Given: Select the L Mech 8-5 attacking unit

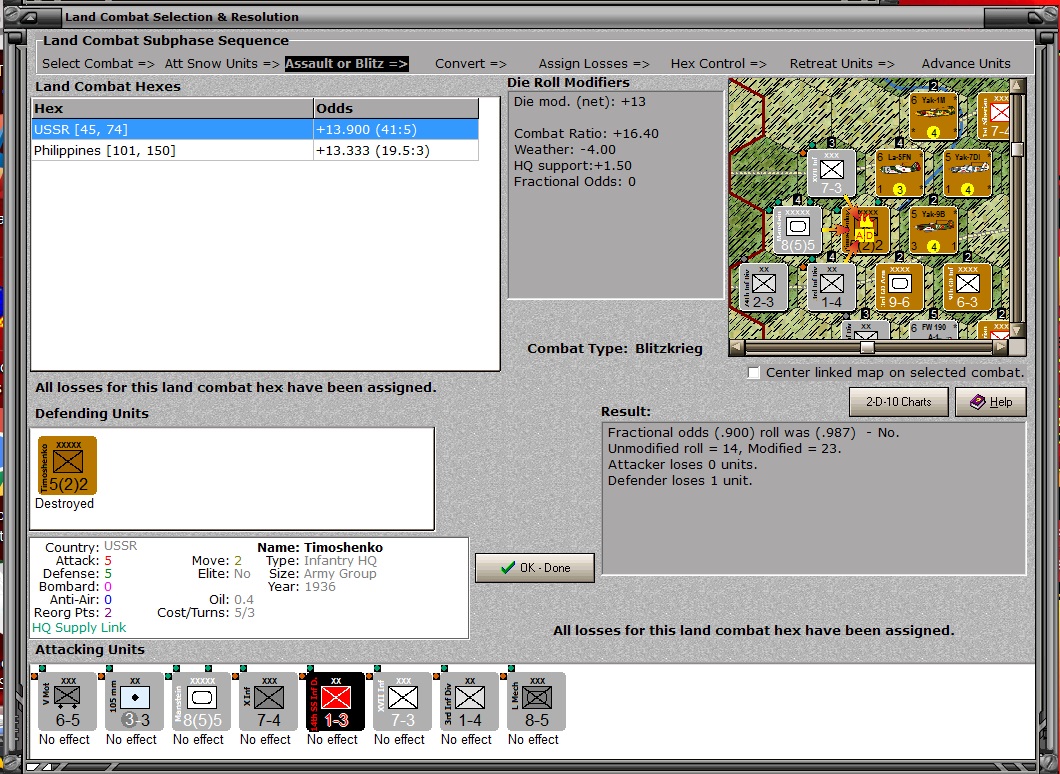Looking at the screenshot, I should 535,702.
